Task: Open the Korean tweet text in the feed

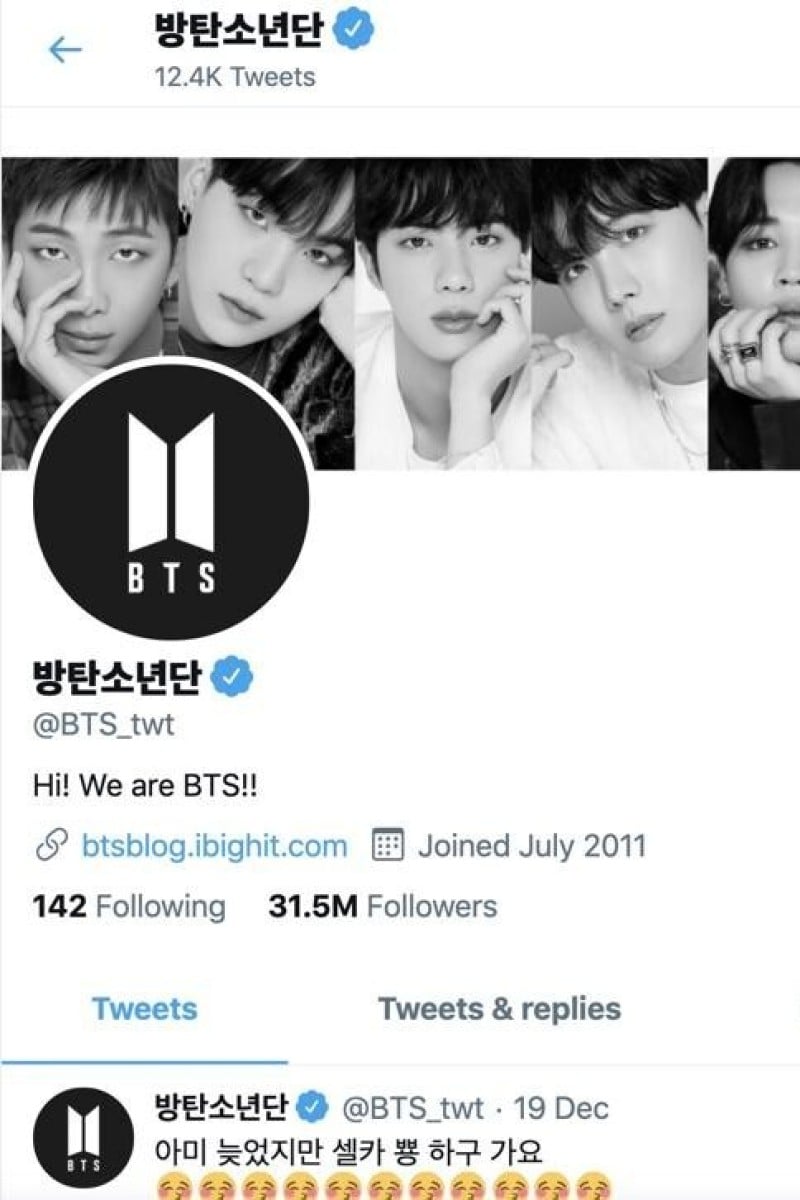Action: 350,1151
